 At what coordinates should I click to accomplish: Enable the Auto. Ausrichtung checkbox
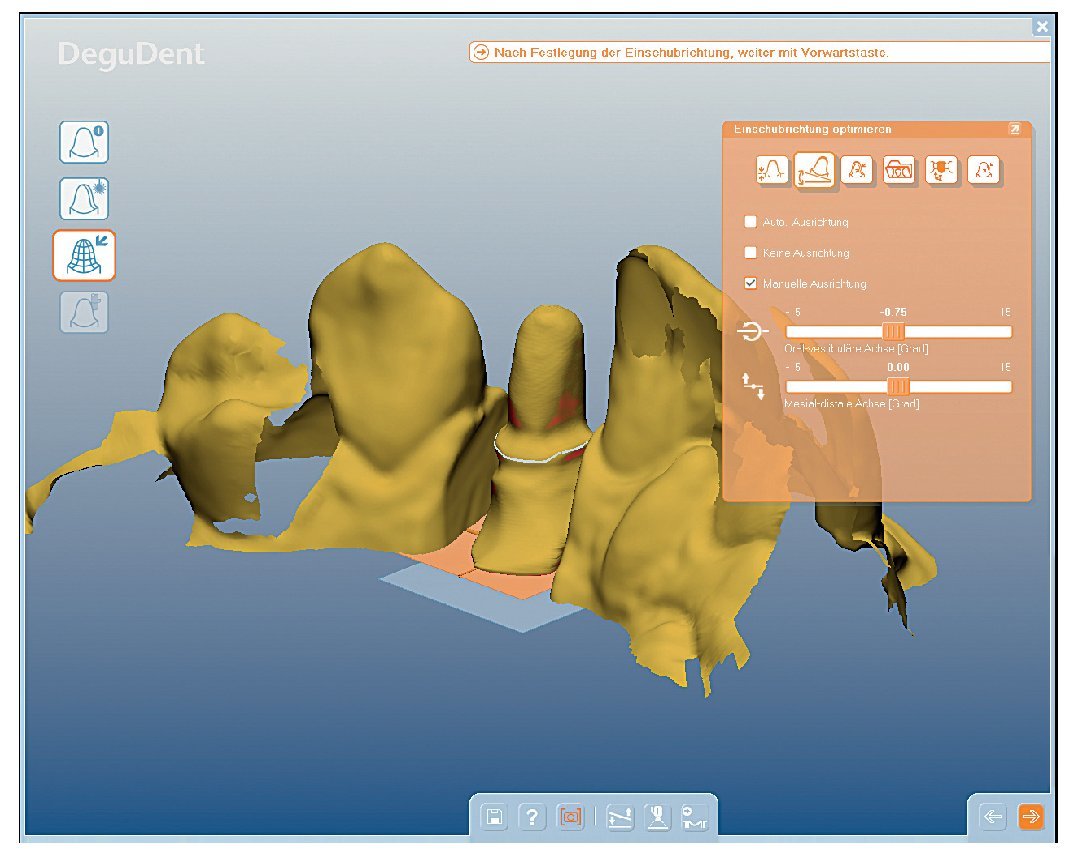click(751, 222)
